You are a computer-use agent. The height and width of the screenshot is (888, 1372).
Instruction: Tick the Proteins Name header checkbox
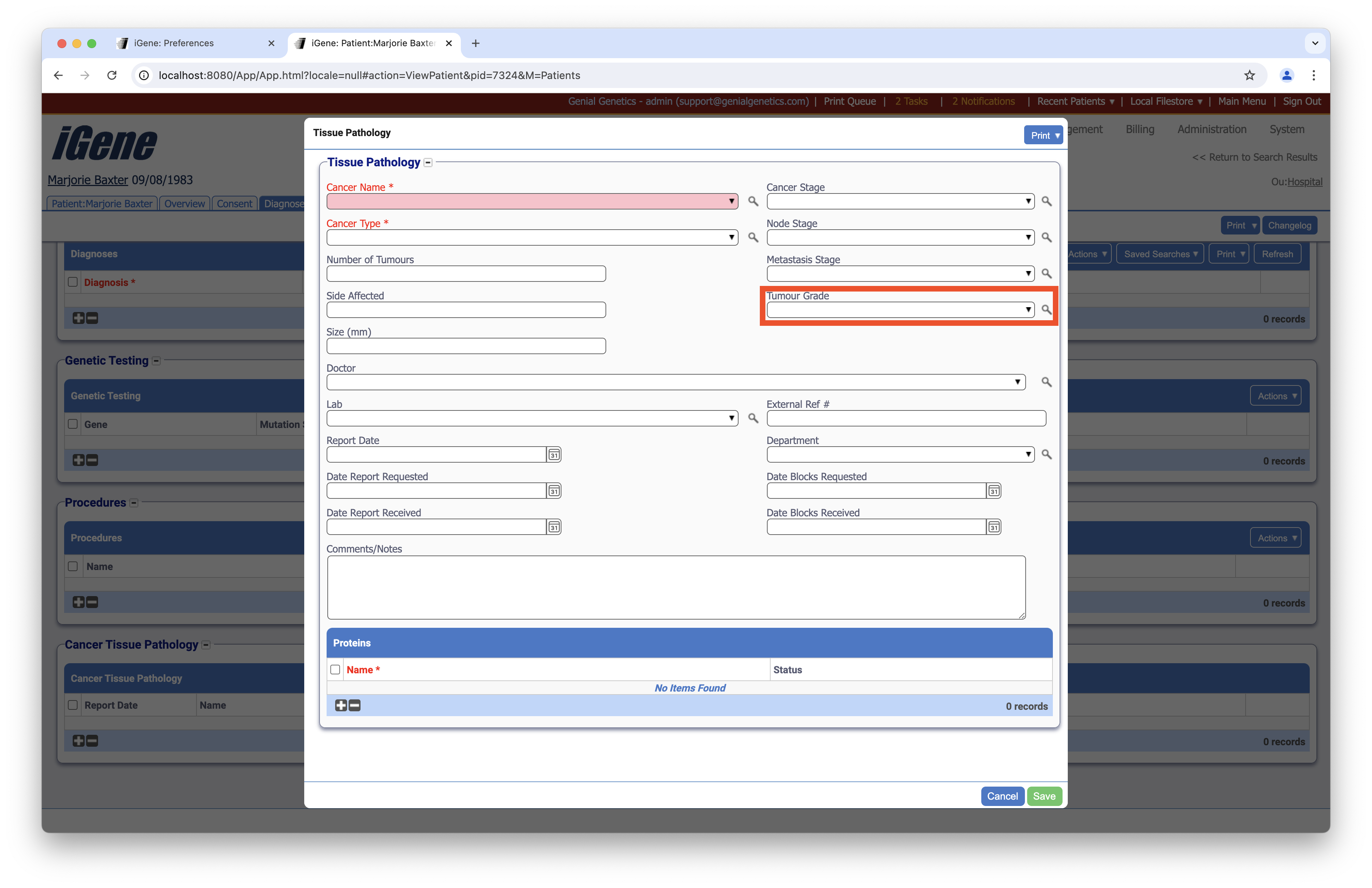(x=335, y=670)
